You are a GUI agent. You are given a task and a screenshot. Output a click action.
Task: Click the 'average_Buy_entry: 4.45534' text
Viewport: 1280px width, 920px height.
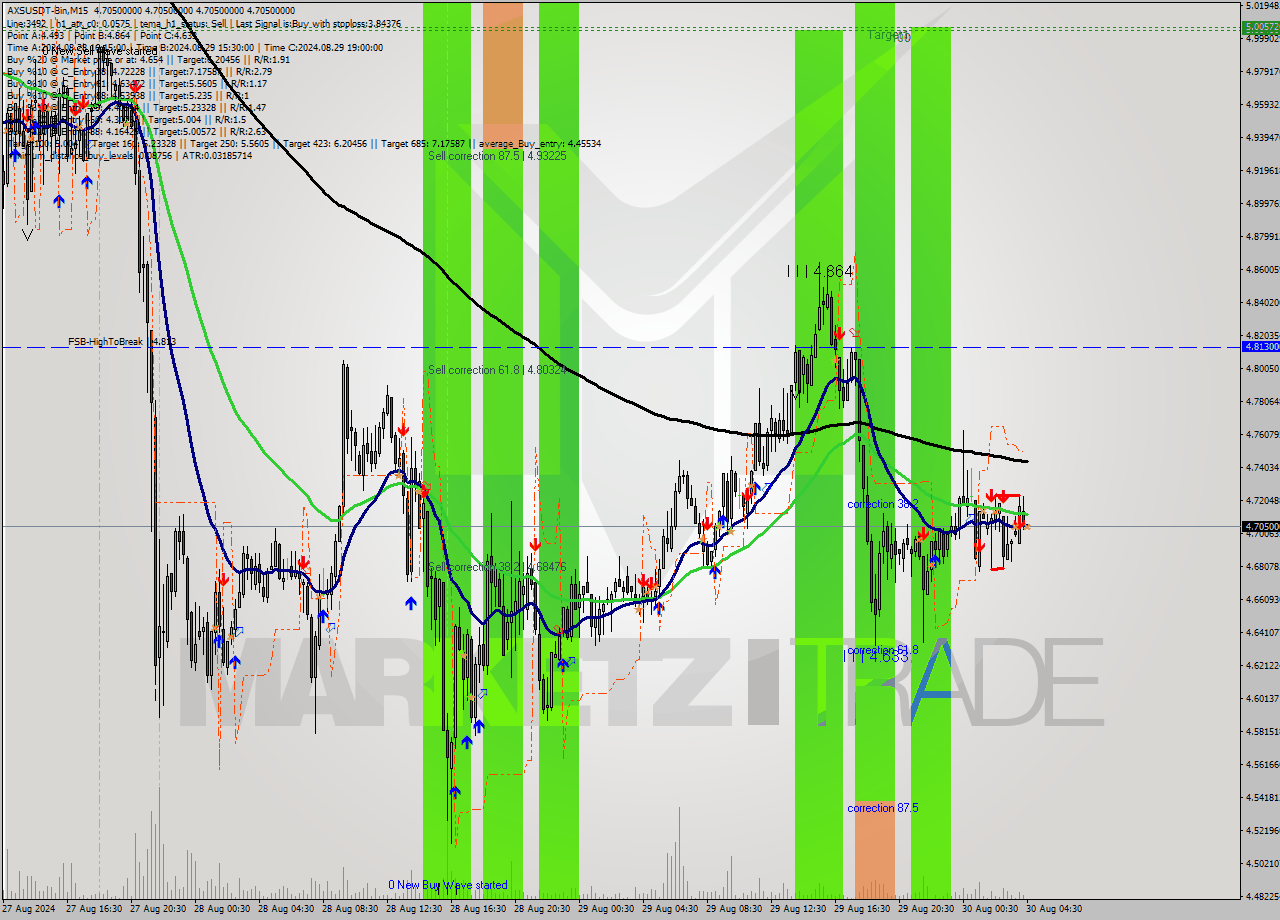point(540,144)
